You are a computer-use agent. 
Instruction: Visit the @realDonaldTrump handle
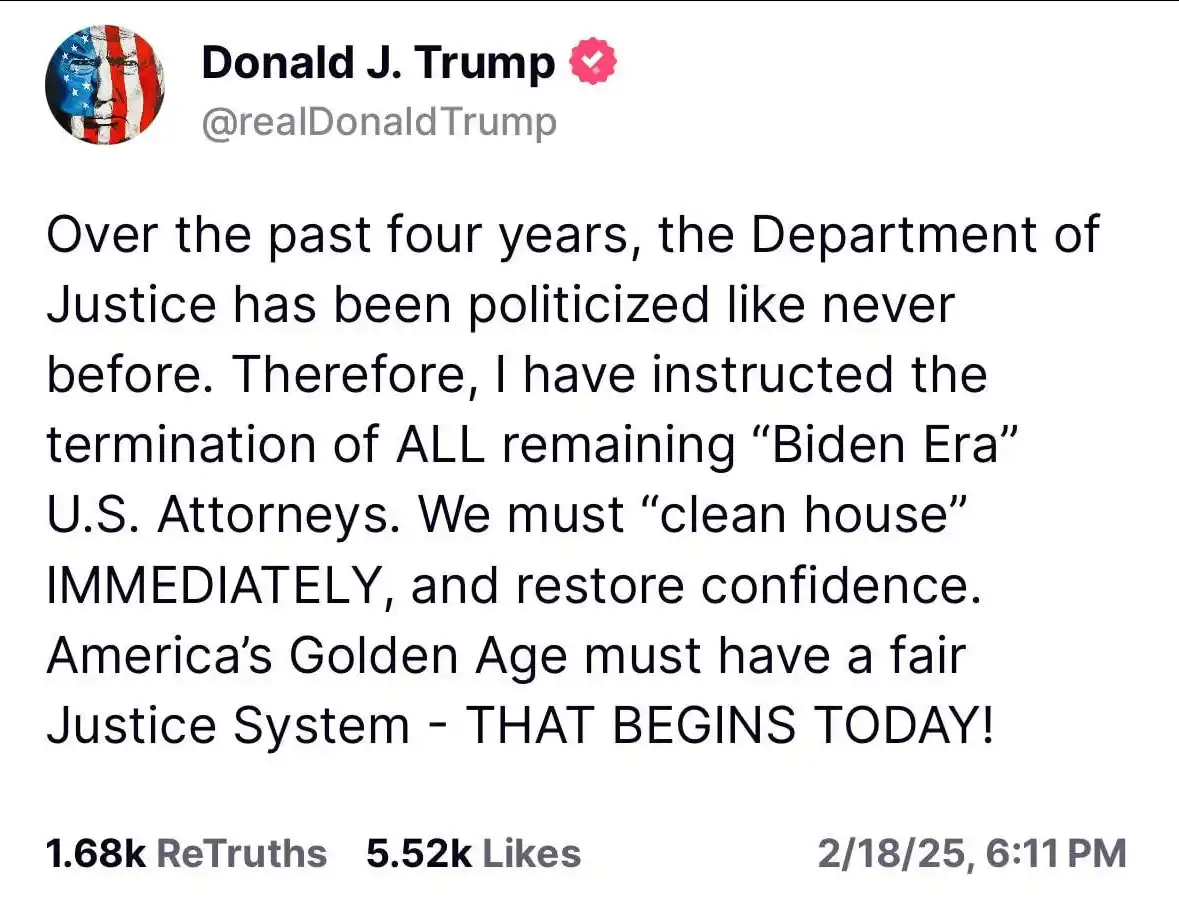tap(380, 122)
